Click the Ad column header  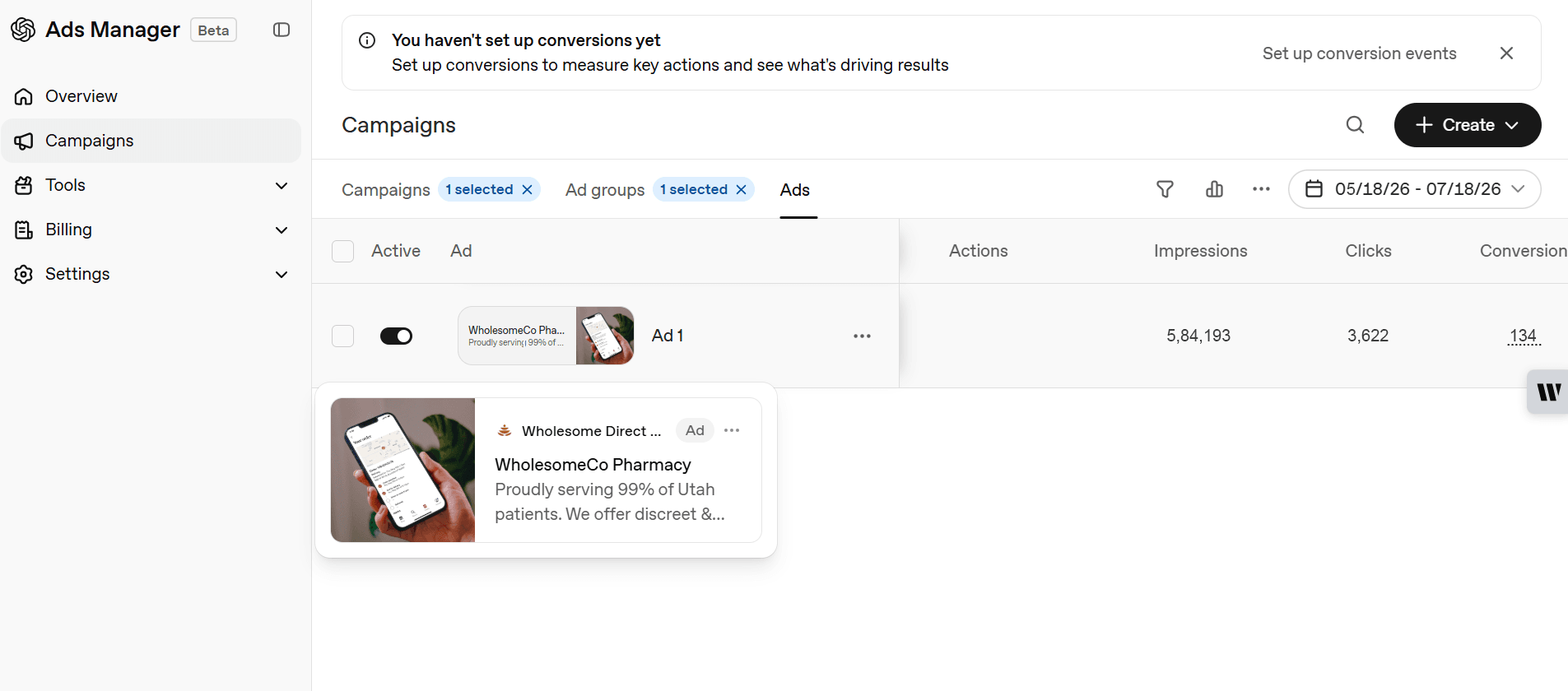coord(461,251)
